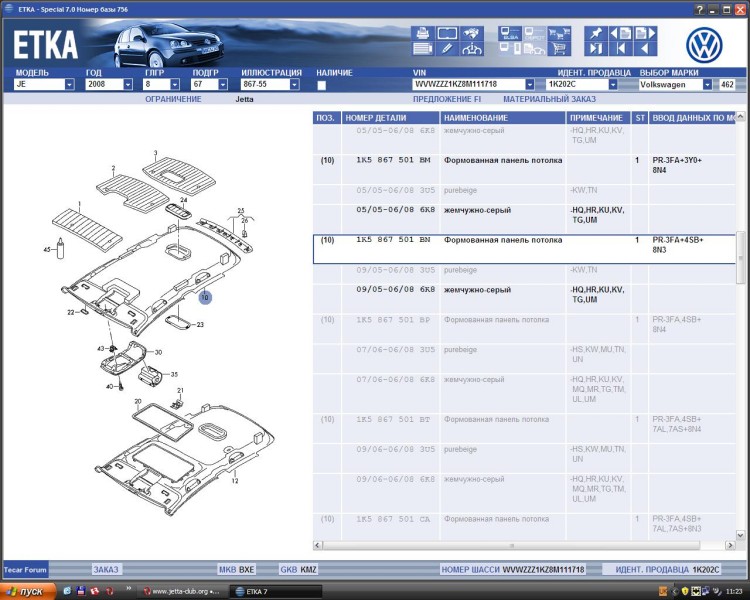The width and height of the screenshot is (750, 600).
Task: Select part row 1K5 867 501 CA
Action: coord(524,527)
